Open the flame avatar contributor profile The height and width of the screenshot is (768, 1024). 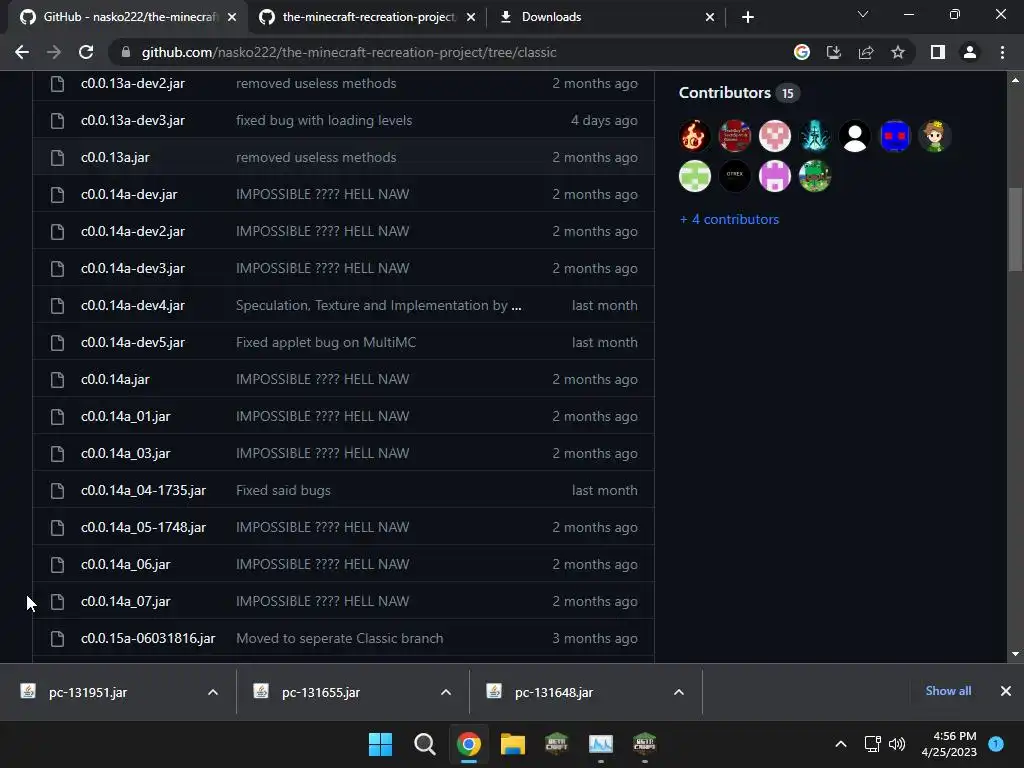694,136
